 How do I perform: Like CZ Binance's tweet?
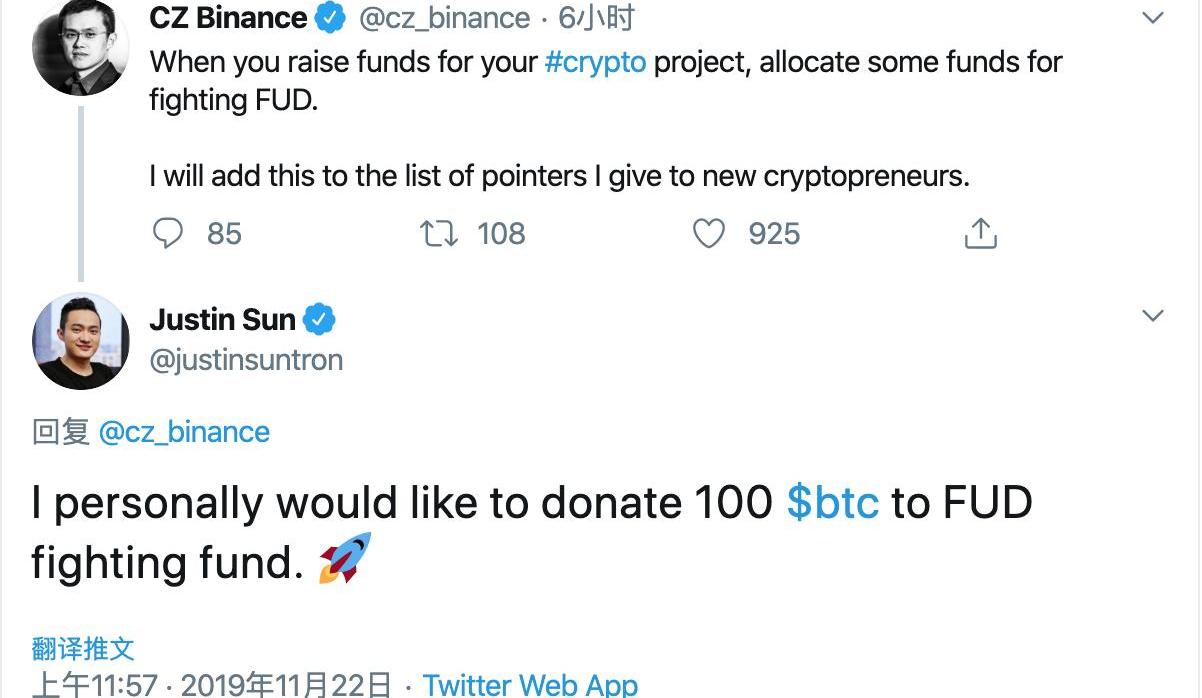coord(709,233)
